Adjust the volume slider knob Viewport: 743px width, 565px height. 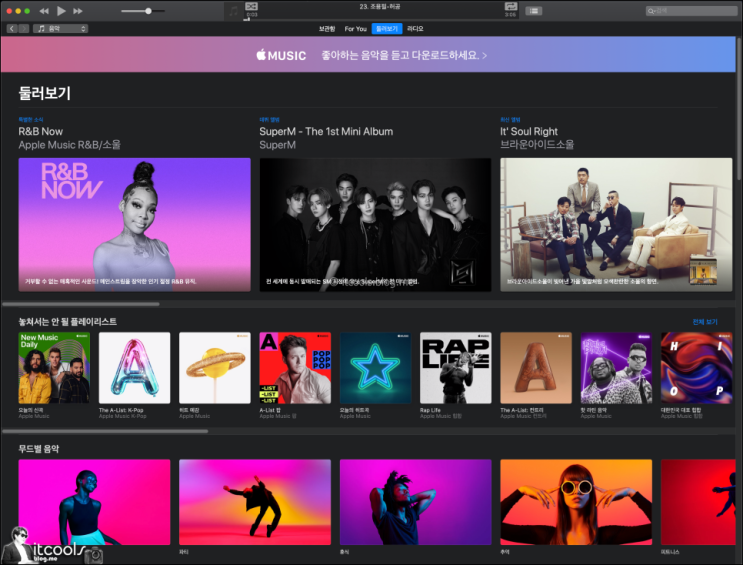[x=148, y=10]
